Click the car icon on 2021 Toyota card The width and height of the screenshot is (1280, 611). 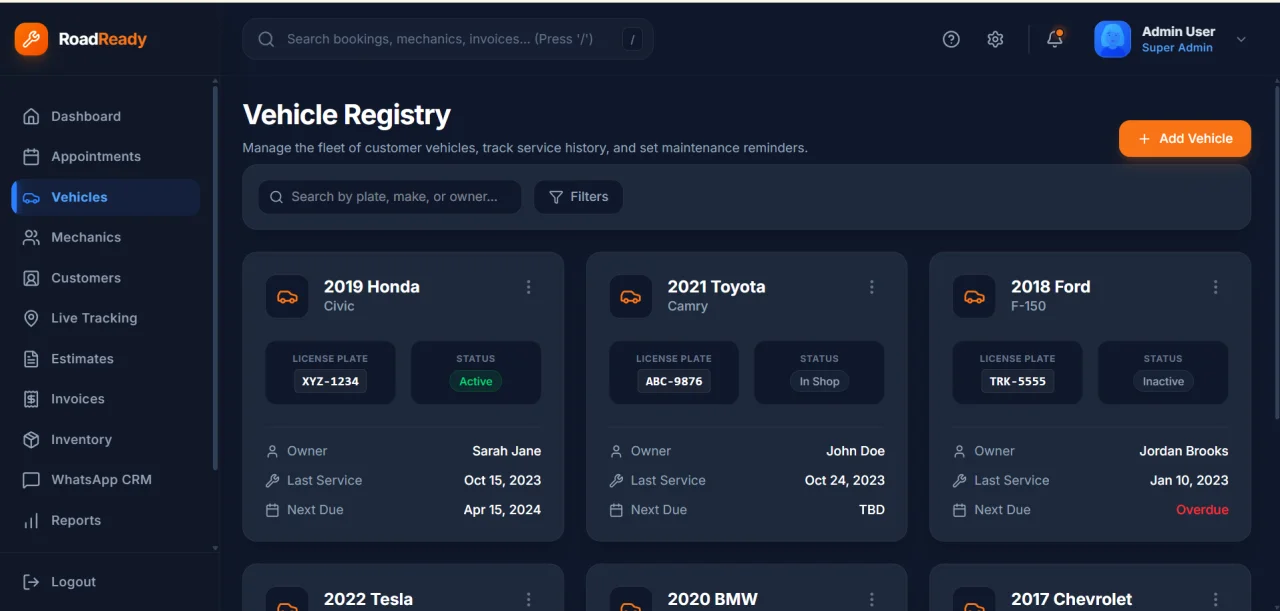point(630,297)
